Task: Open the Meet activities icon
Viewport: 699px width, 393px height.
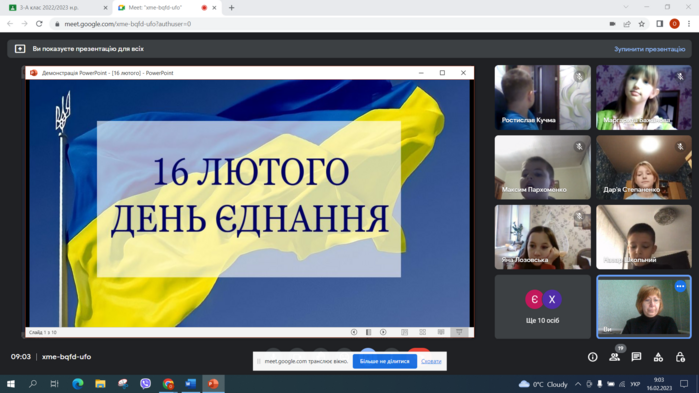Action: 658,357
